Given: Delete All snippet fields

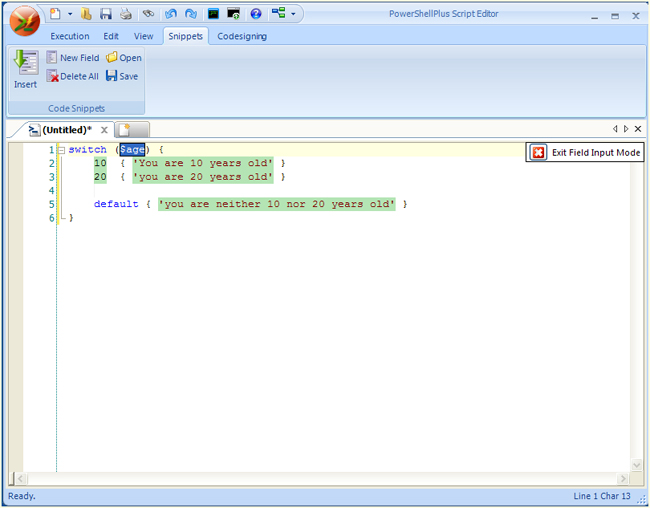Looking at the screenshot, I should (73, 76).
